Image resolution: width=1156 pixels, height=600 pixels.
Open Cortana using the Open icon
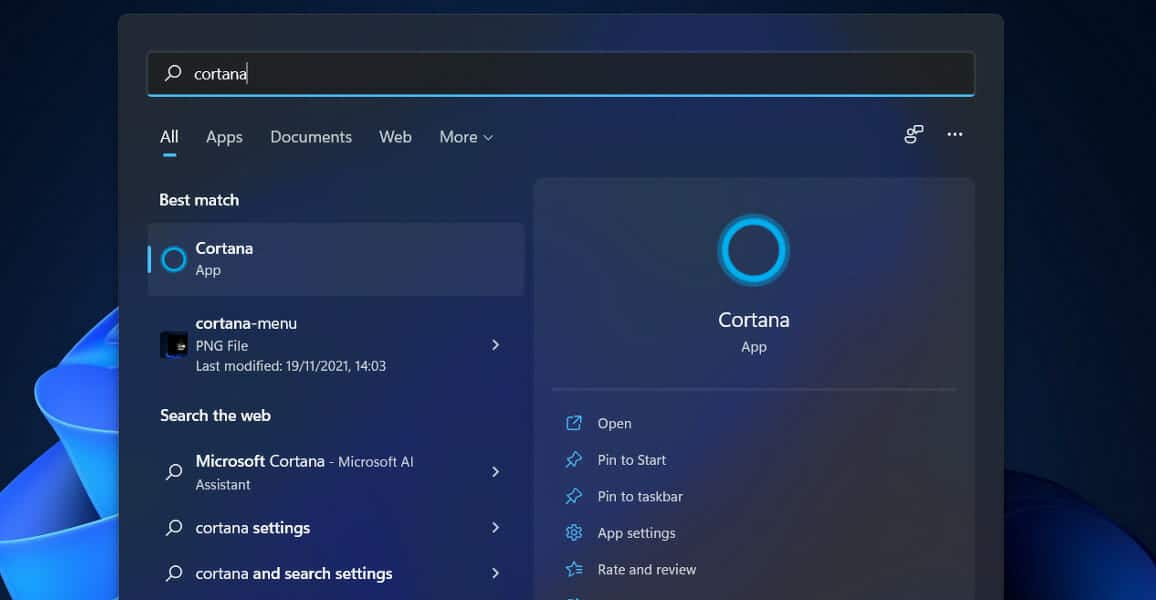(576, 423)
